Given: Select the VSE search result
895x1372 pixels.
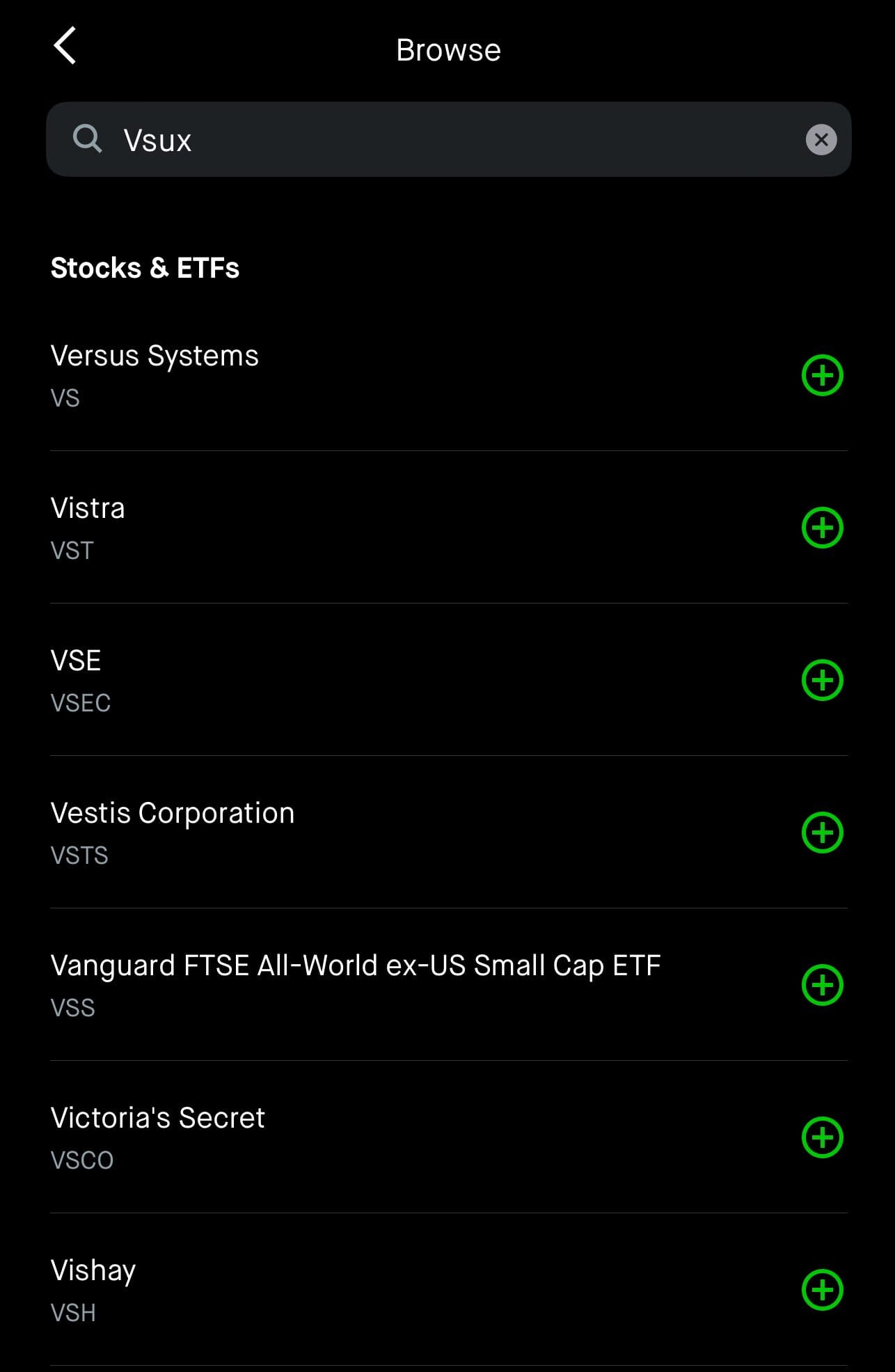Looking at the screenshot, I should 76,661.
